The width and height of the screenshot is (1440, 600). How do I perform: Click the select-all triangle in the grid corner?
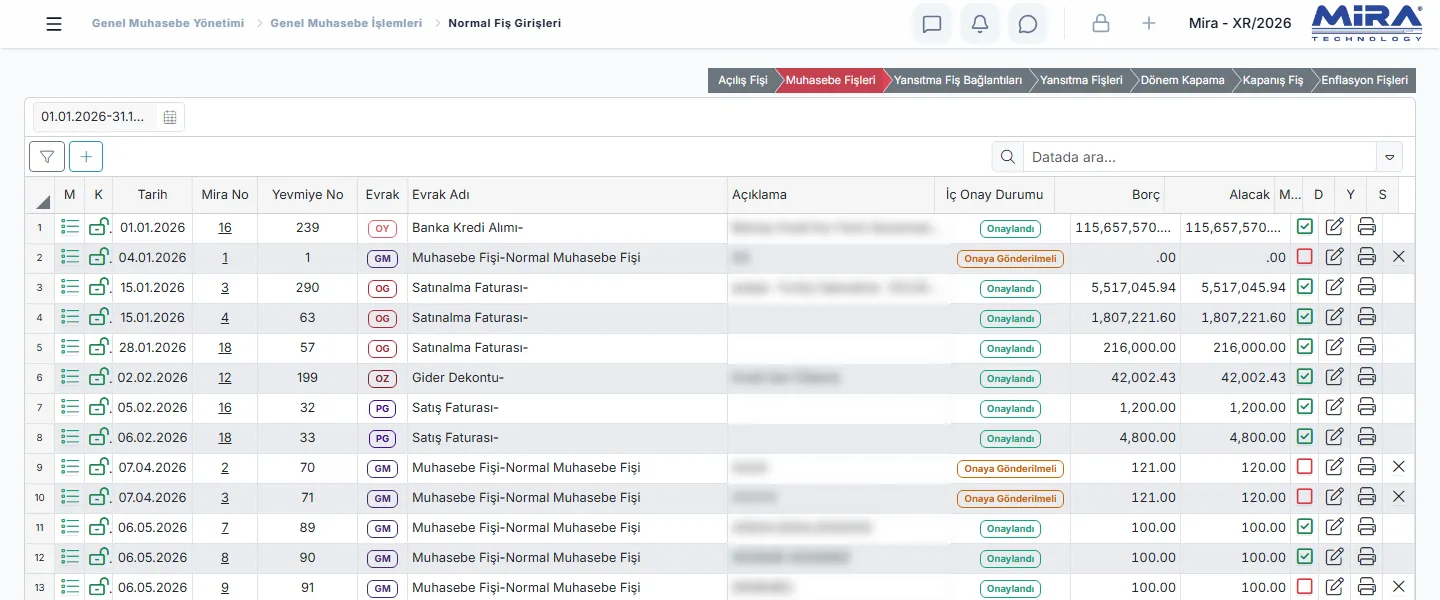point(43,200)
